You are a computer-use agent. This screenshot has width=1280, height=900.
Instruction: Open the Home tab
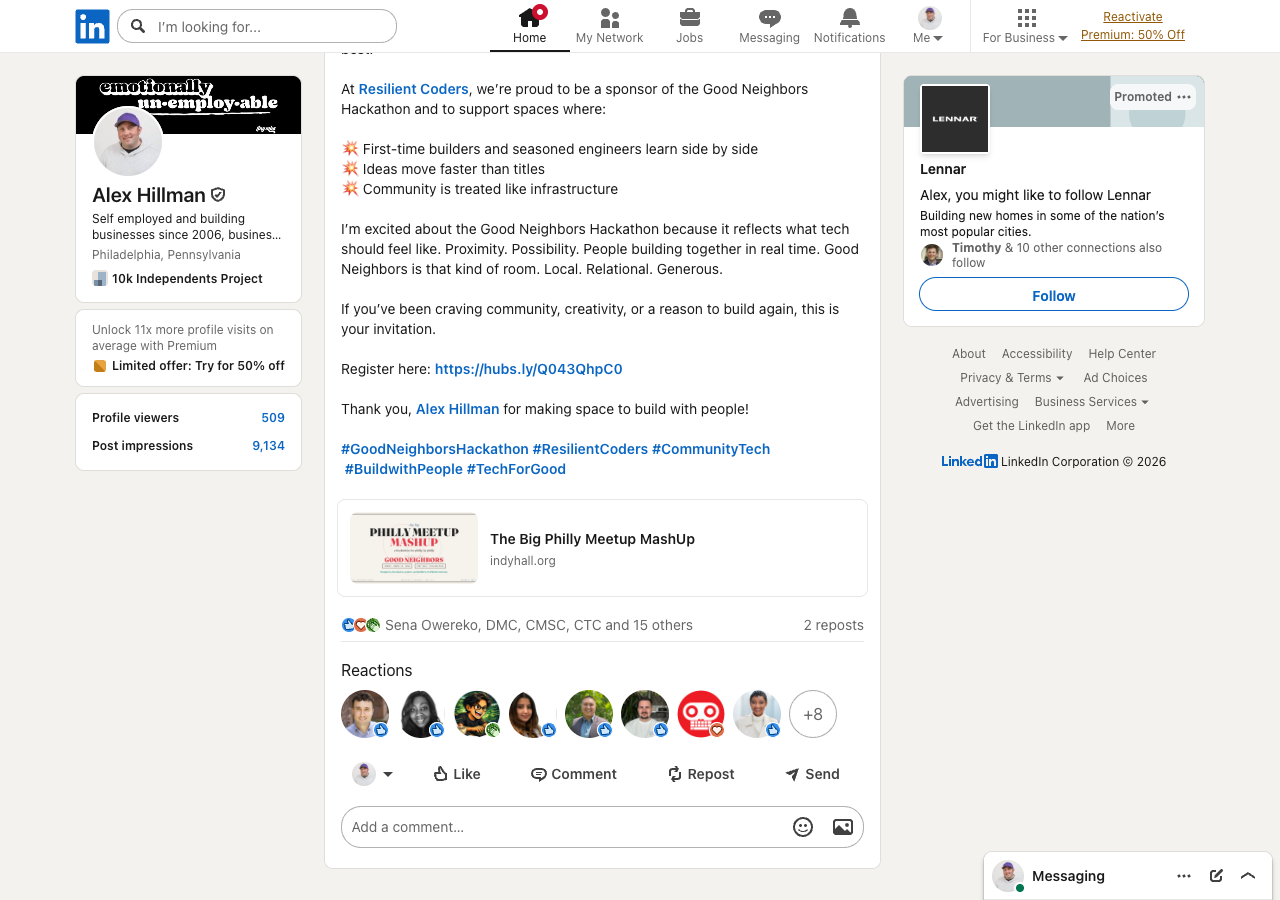pos(530,26)
